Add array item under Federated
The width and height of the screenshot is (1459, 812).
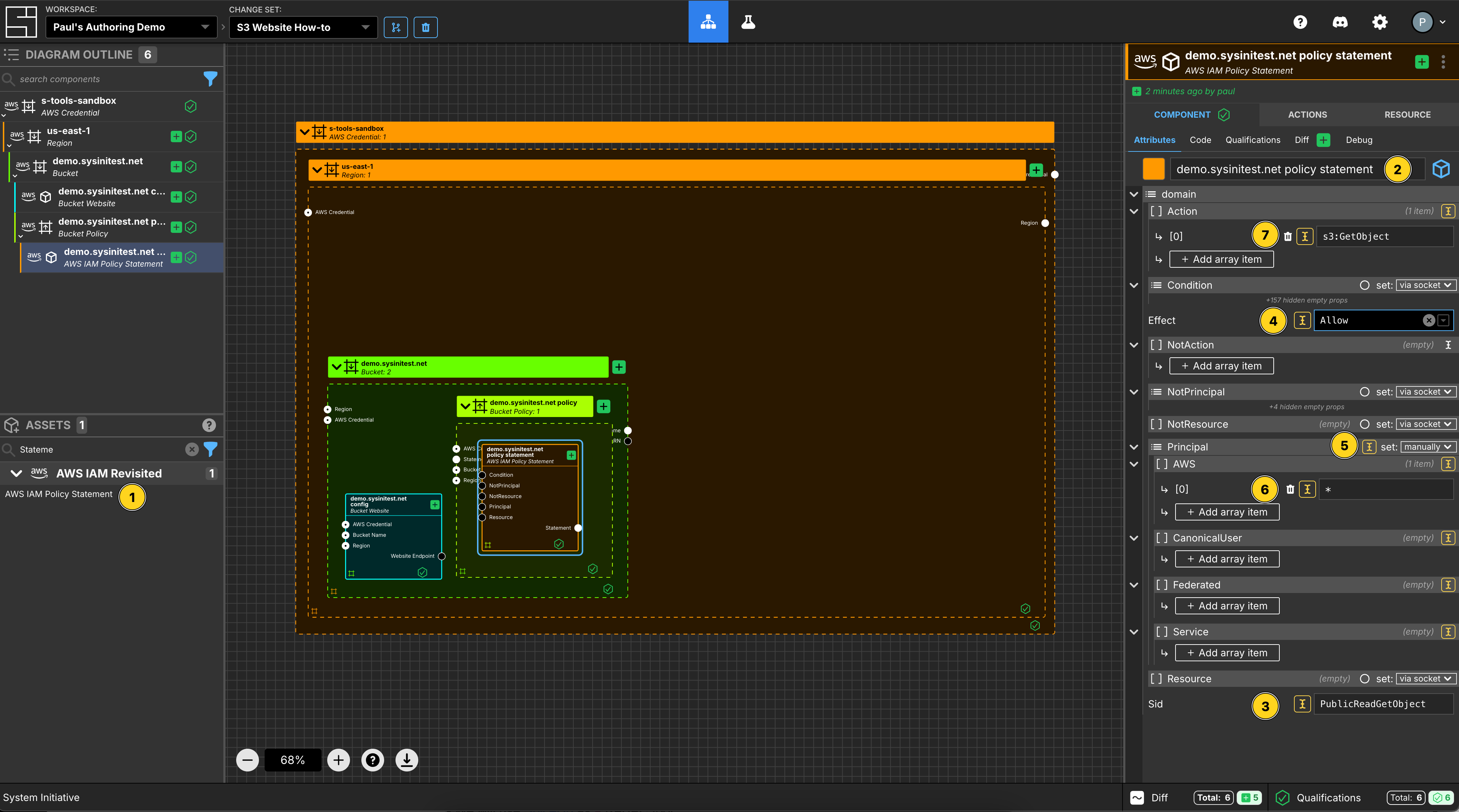[x=1227, y=606]
